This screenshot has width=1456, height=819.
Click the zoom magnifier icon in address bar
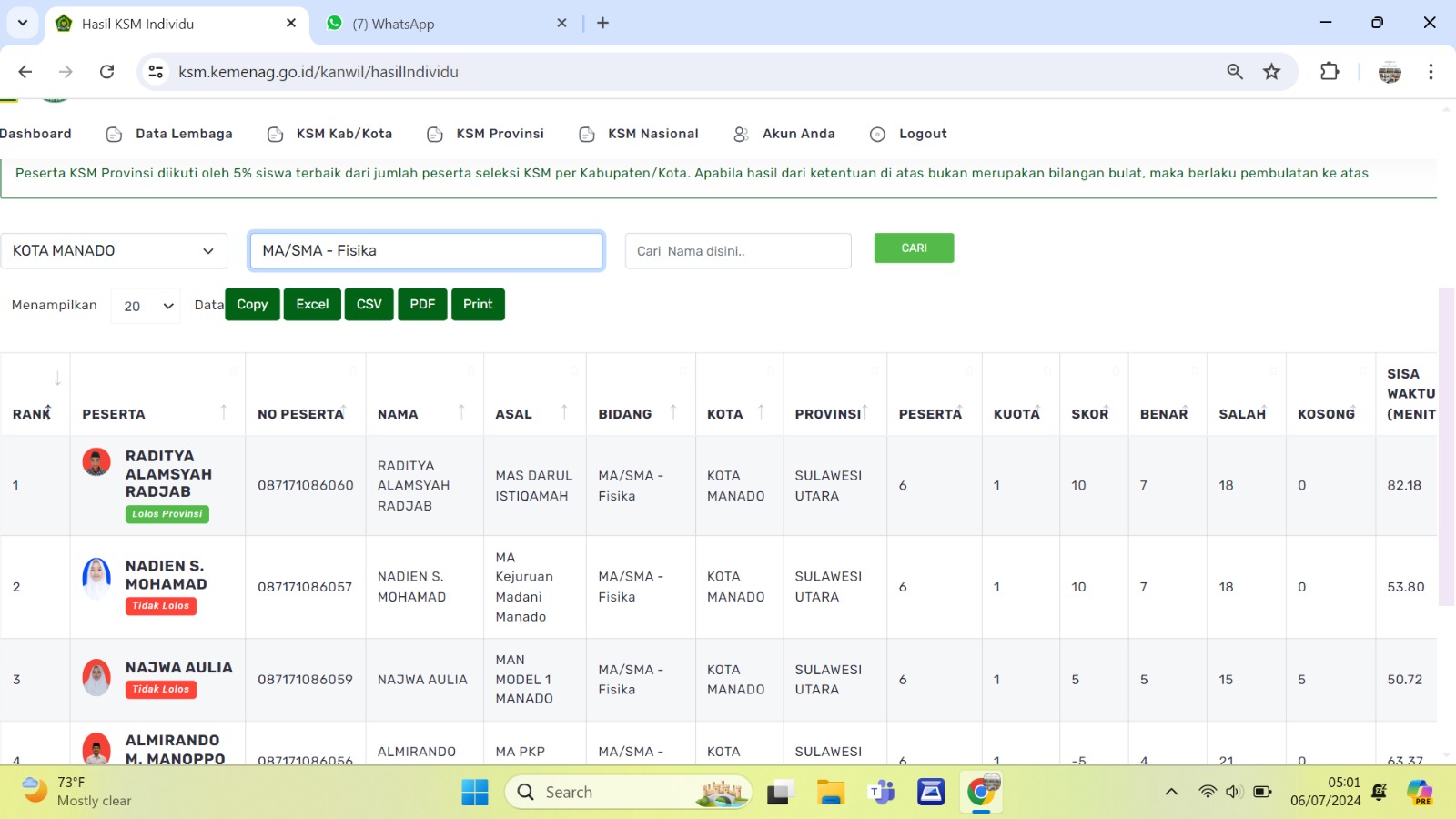click(x=1235, y=72)
